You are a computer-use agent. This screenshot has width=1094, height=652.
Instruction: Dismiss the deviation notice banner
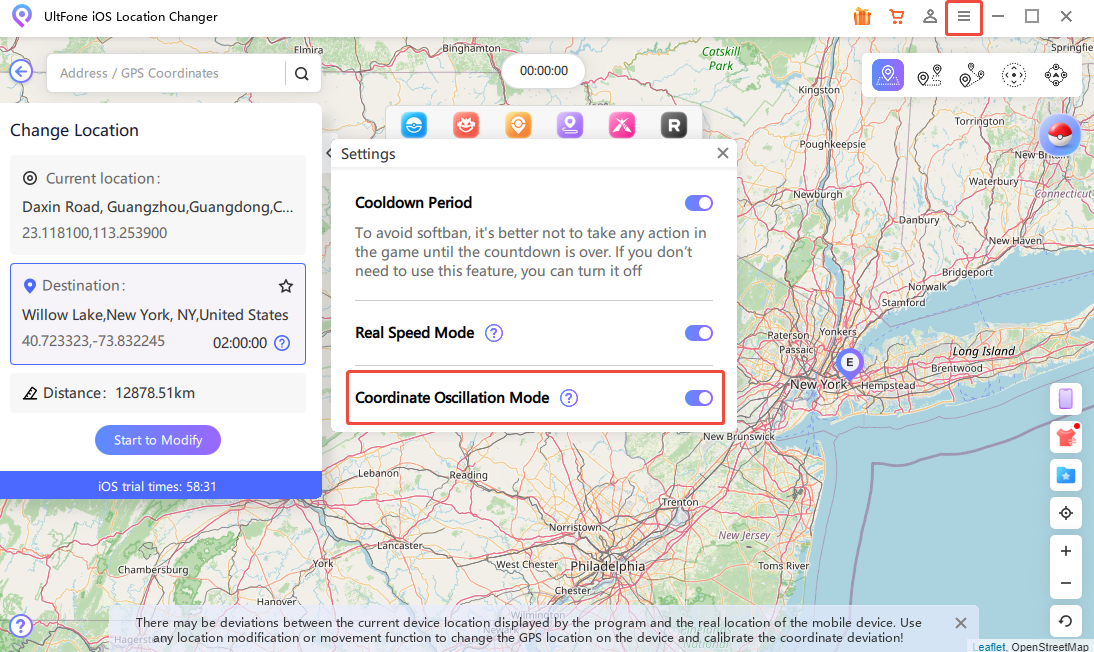coord(961,623)
